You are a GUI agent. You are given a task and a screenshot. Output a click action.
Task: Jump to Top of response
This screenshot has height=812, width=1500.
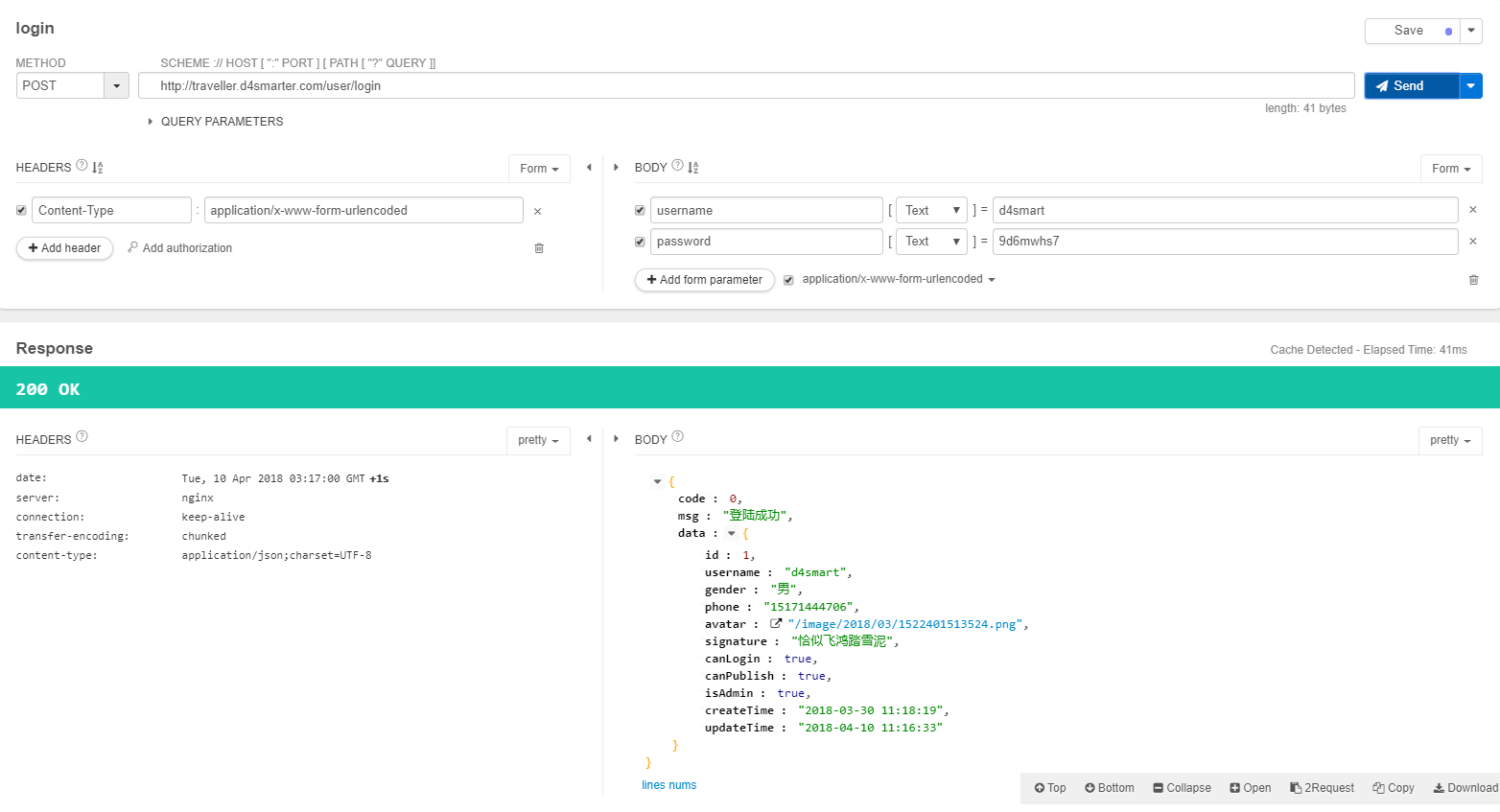pyautogui.click(x=1050, y=788)
